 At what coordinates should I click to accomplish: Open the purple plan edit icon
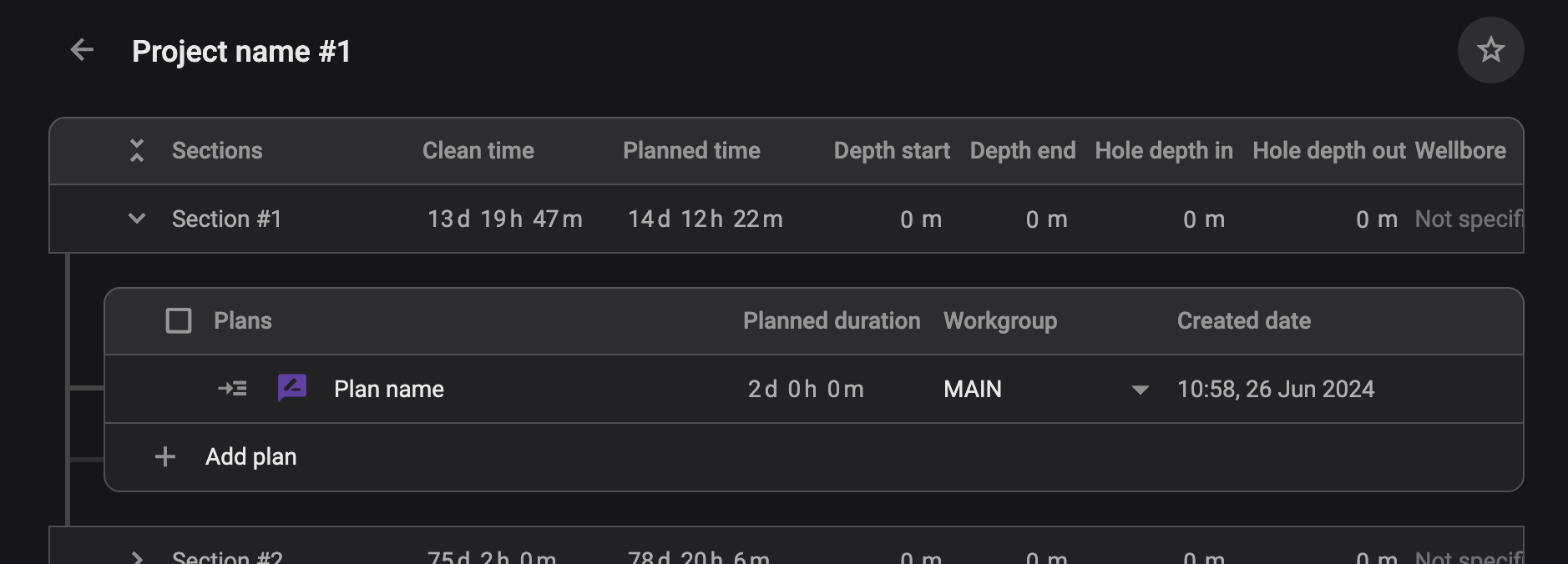pyautogui.click(x=291, y=387)
